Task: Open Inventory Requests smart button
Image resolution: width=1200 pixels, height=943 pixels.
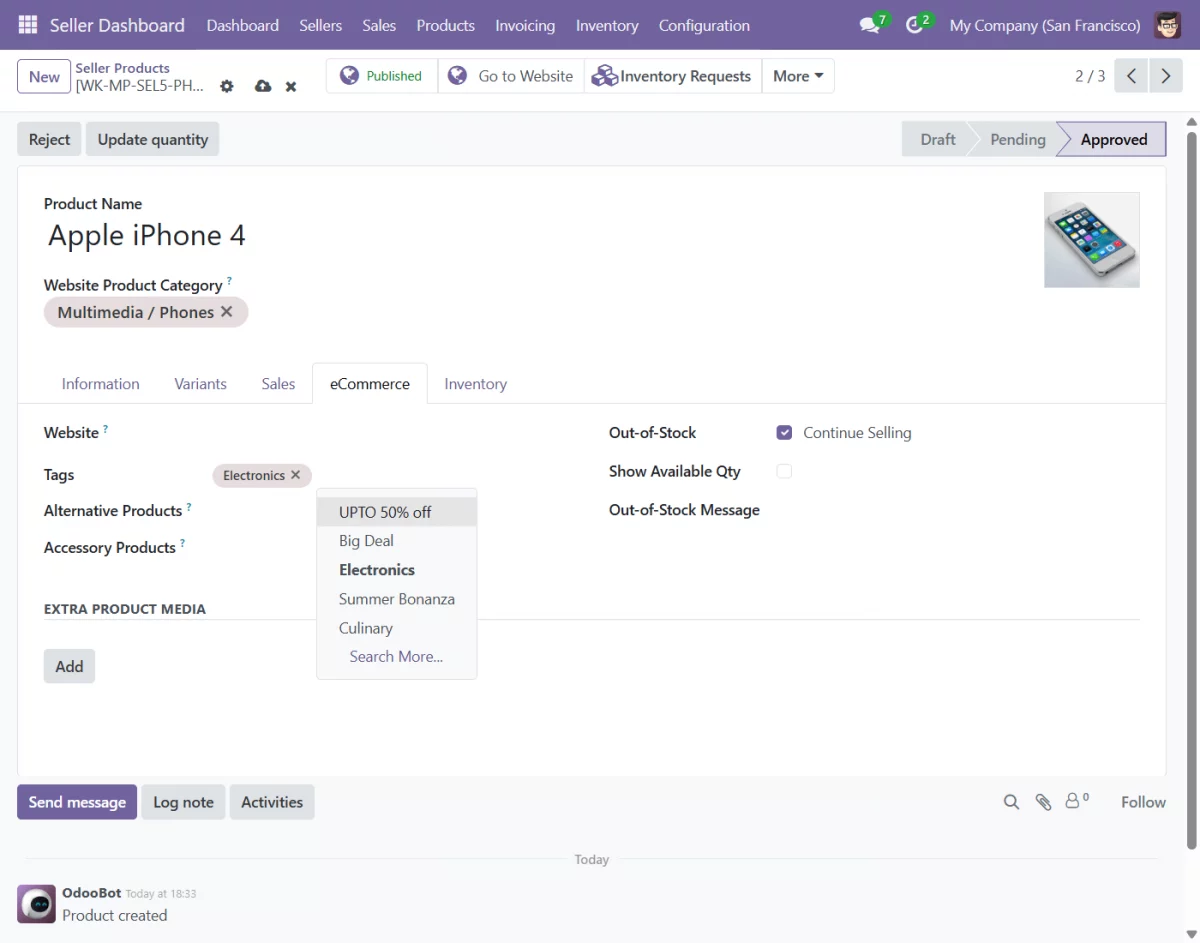Action: click(x=672, y=76)
